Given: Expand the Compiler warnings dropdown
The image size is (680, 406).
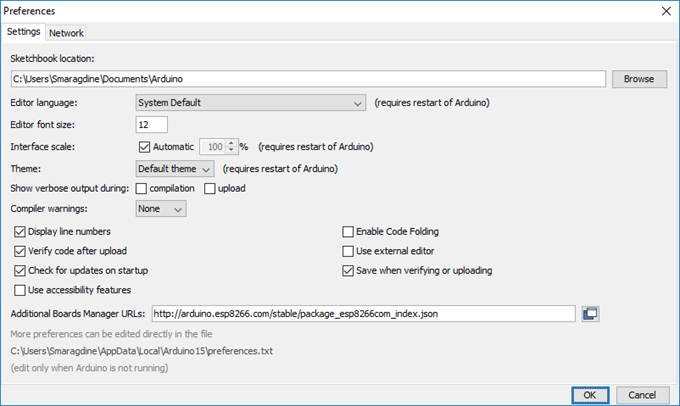Looking at the screenshot, I should (x=161, y=209).
